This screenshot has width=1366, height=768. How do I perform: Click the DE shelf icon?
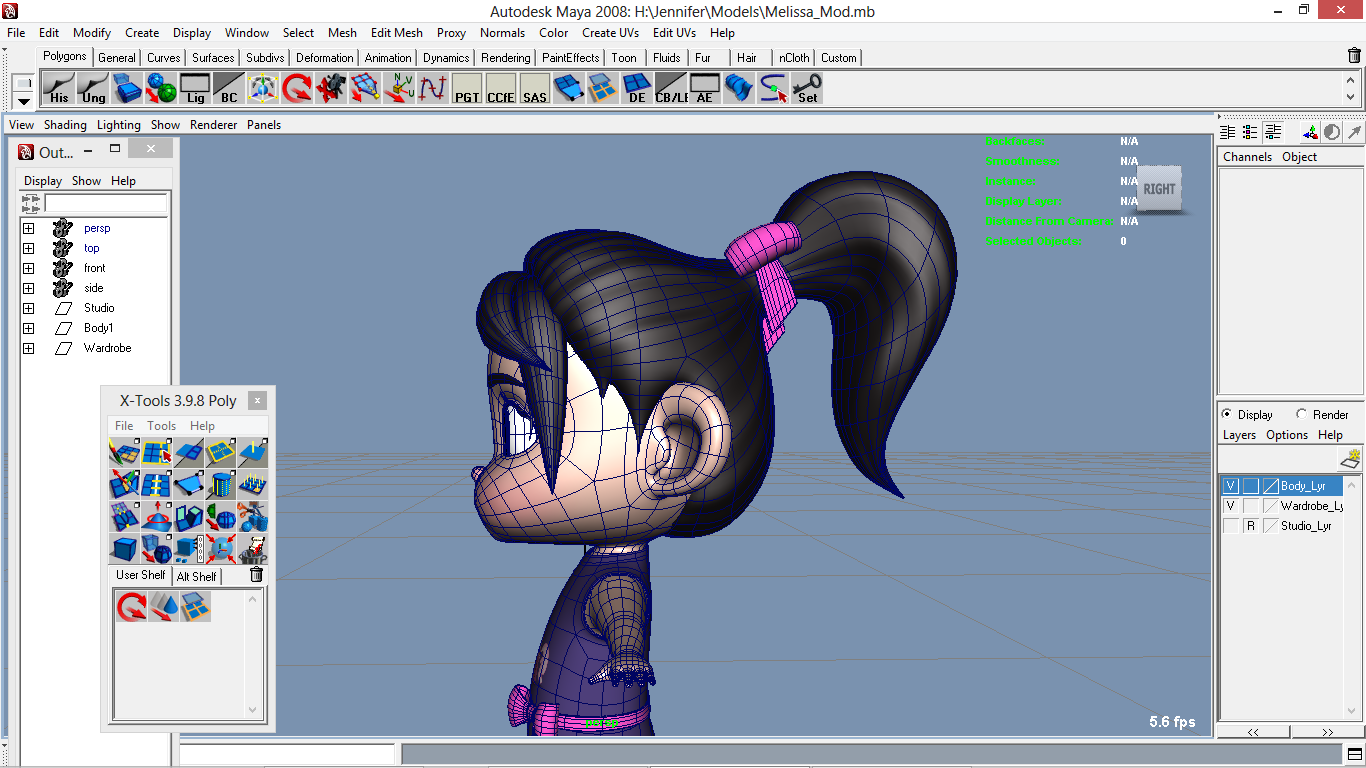pyautogui.click(x=637, y=89)
